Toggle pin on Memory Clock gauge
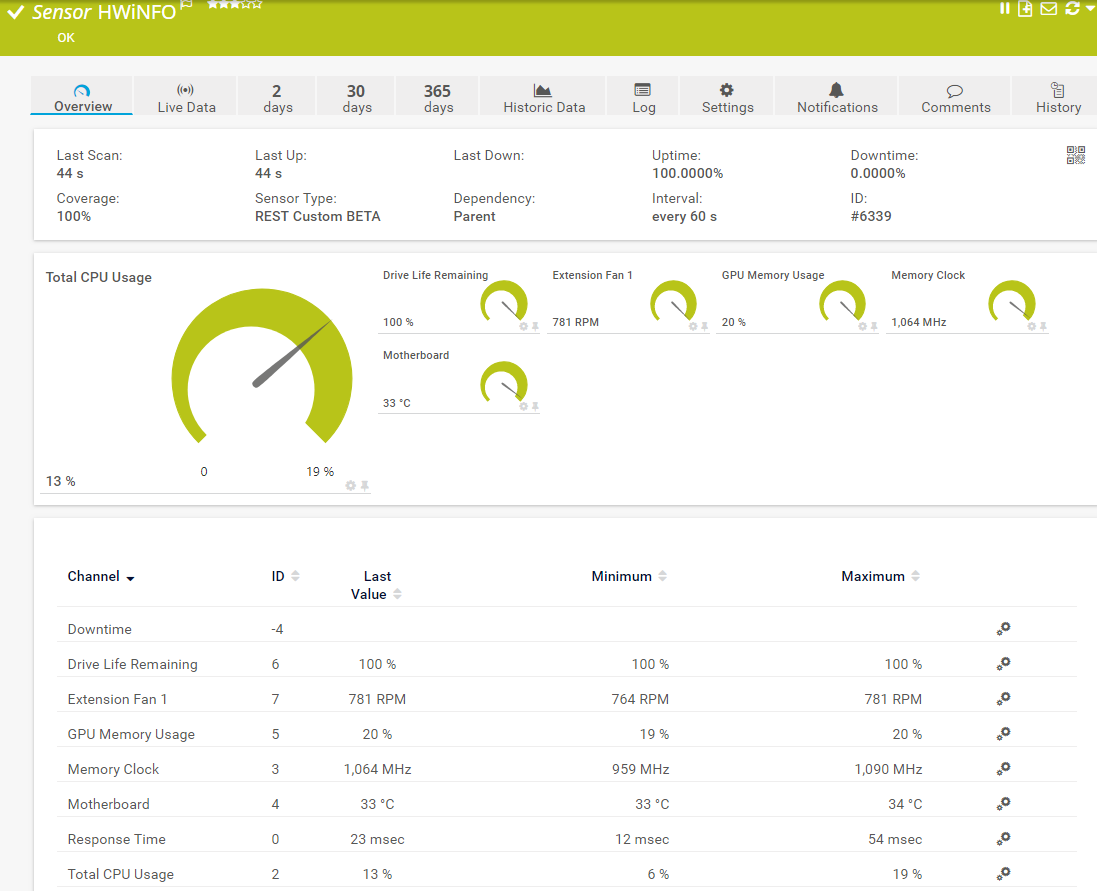 [1043, 326]
